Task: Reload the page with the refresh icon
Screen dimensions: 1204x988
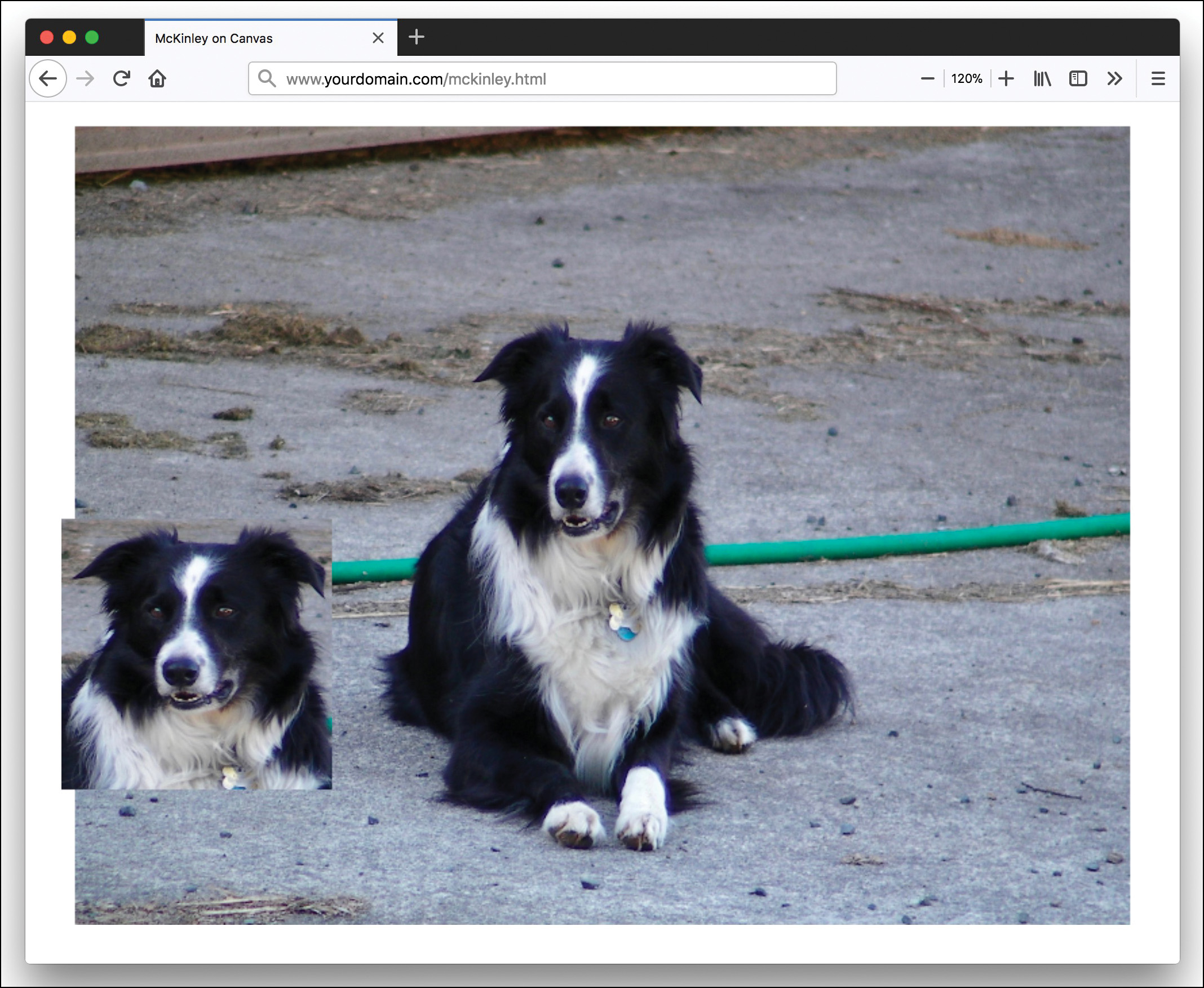Action: click(x=121, y=78)
